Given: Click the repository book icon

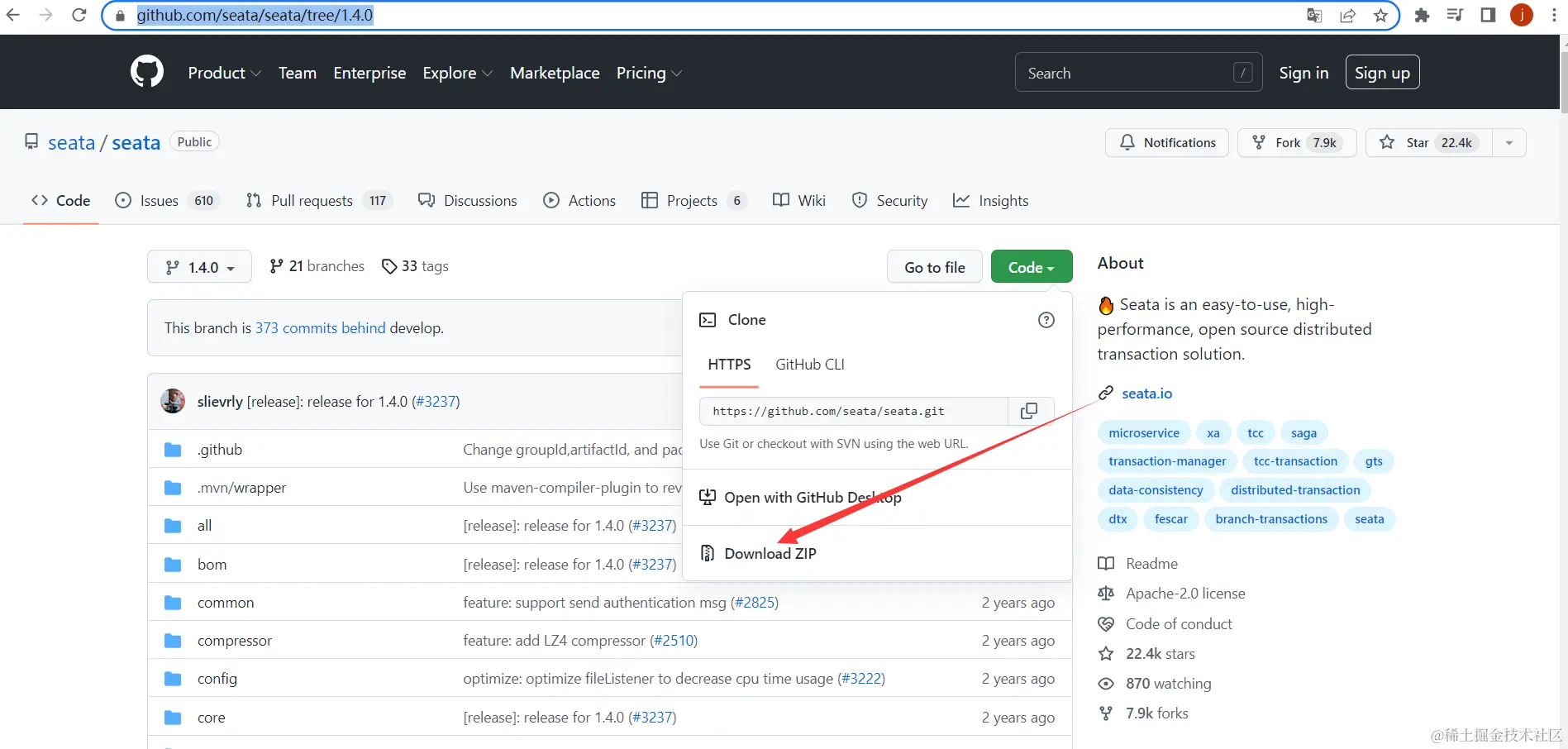Looking at the screenshot, I should 31,142.
